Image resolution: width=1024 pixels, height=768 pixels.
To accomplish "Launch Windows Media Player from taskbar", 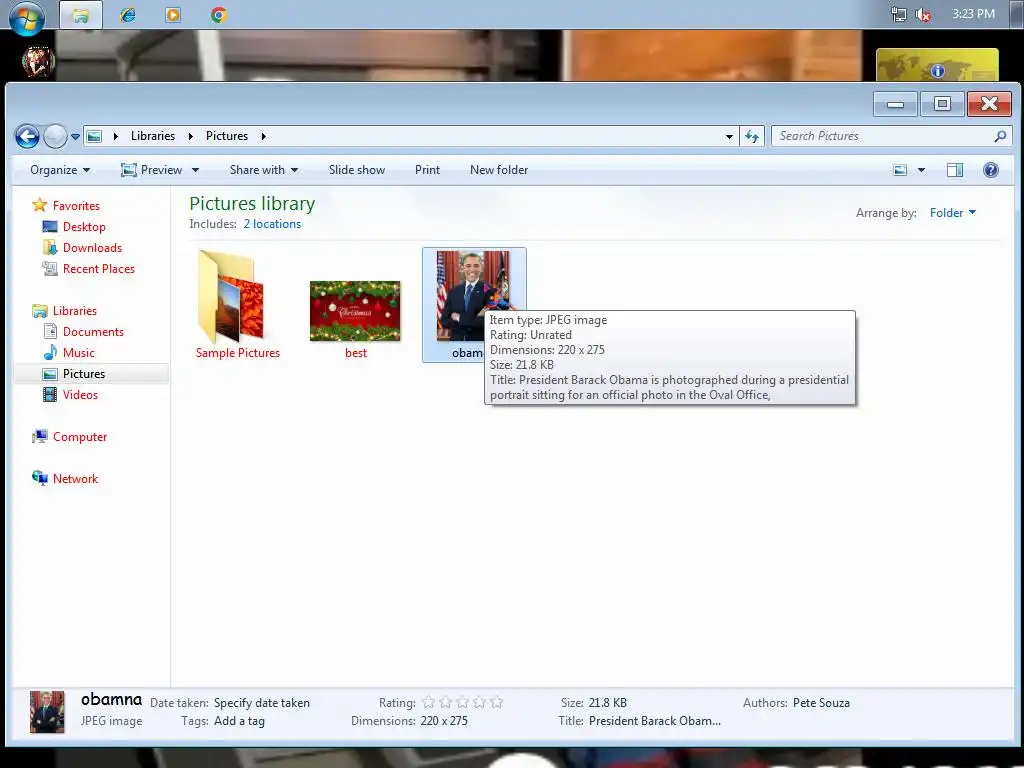I will click(173, 14).
